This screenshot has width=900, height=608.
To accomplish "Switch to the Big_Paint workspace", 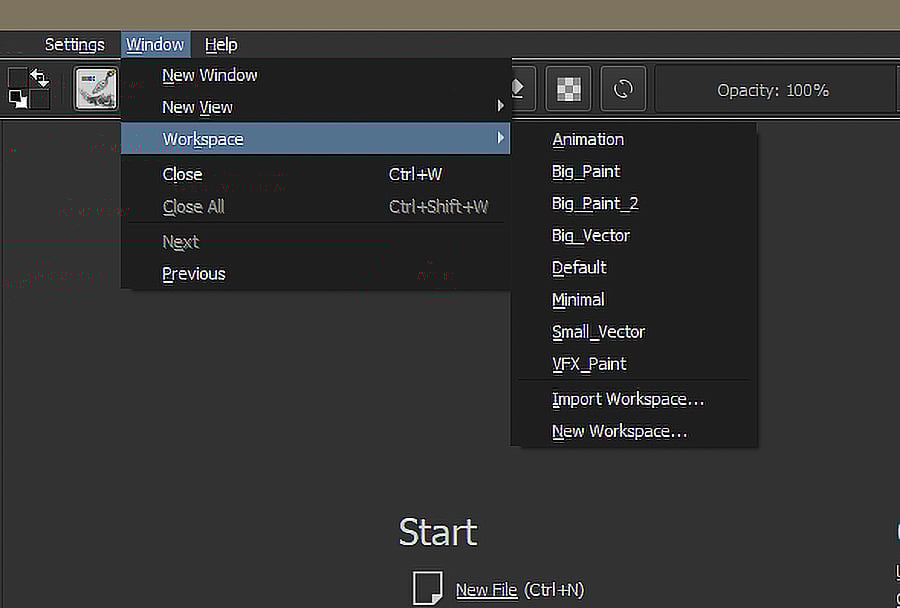I will coord(634,172).
